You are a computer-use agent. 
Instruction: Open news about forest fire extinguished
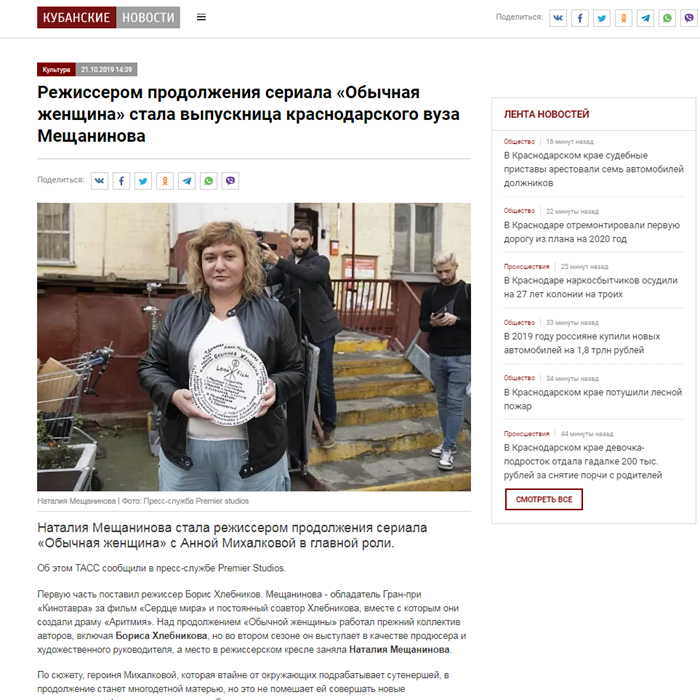click(593, 399)
